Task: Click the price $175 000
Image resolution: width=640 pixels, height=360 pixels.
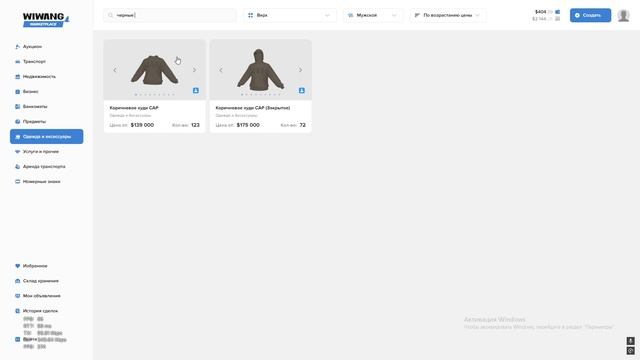Action: click(x=248, y=125)
